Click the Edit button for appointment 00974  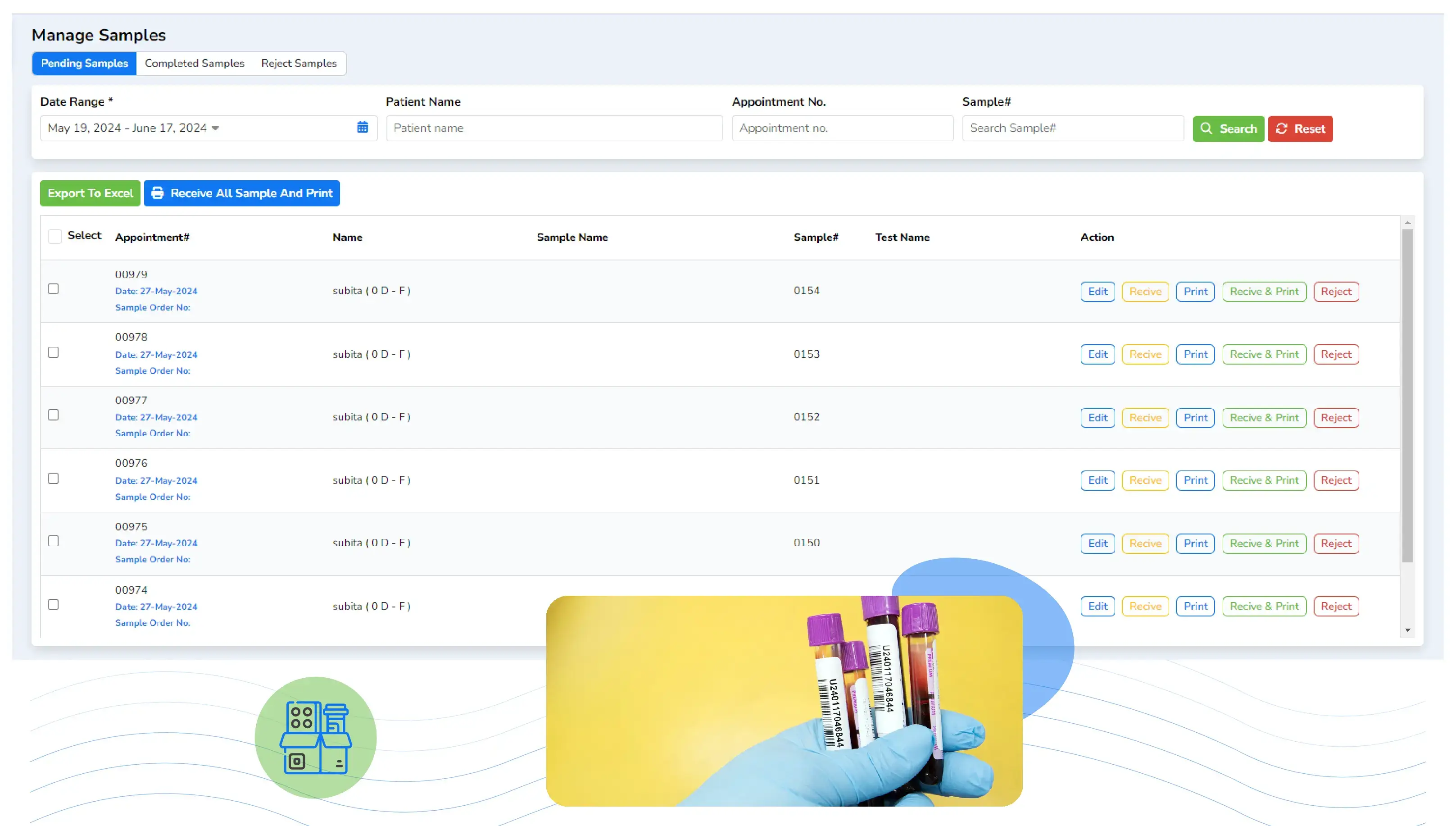click(1097, 606)
